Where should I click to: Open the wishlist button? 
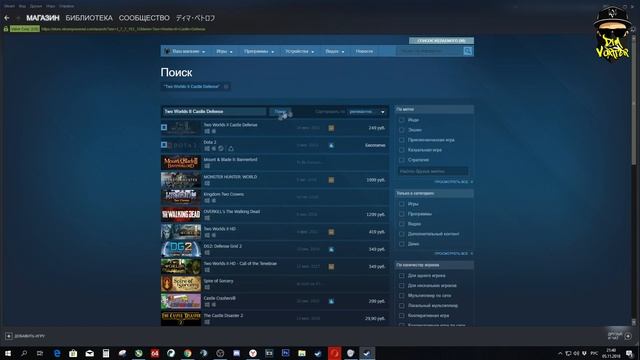pyautogui.click(x=441, y=41)
